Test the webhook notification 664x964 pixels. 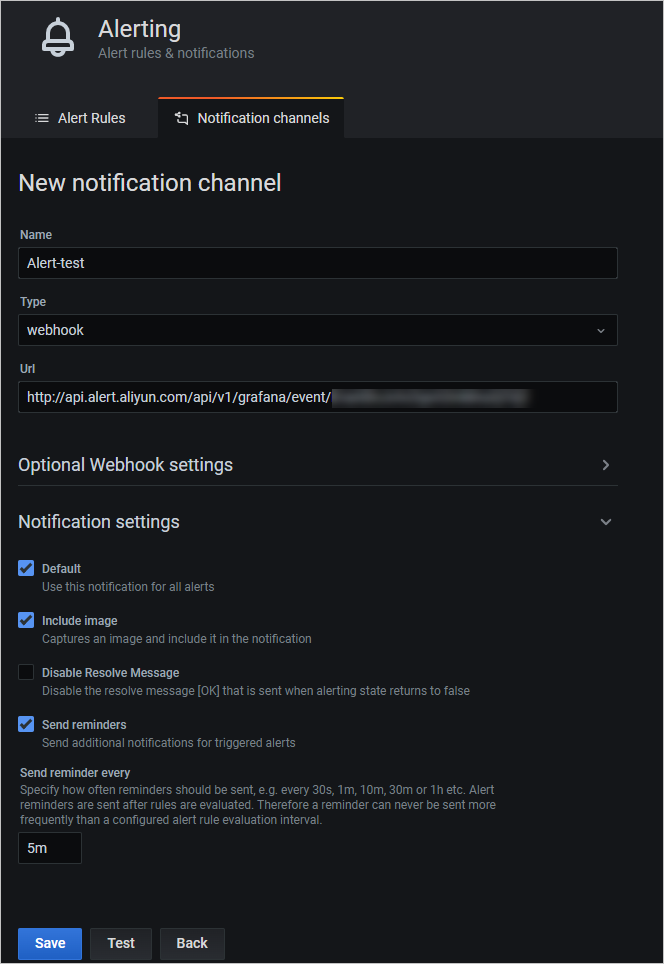click(120, 943)
